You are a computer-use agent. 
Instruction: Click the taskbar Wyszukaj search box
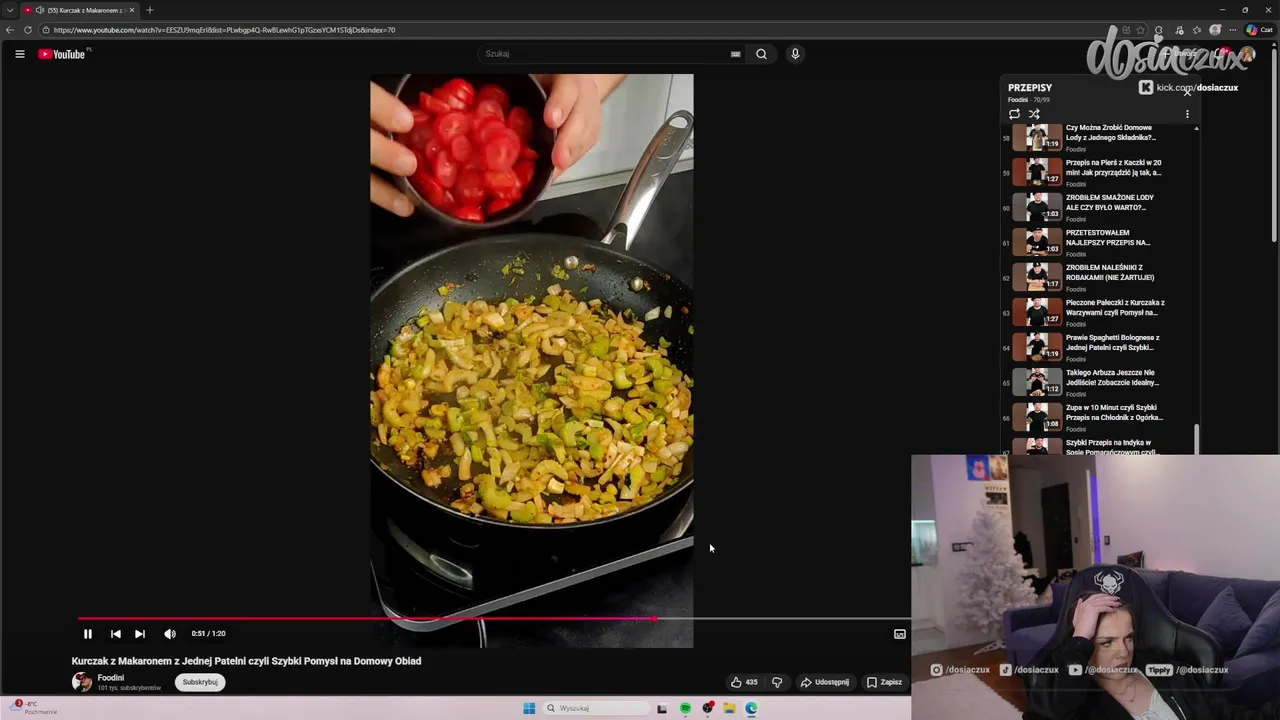click(598, 708)
